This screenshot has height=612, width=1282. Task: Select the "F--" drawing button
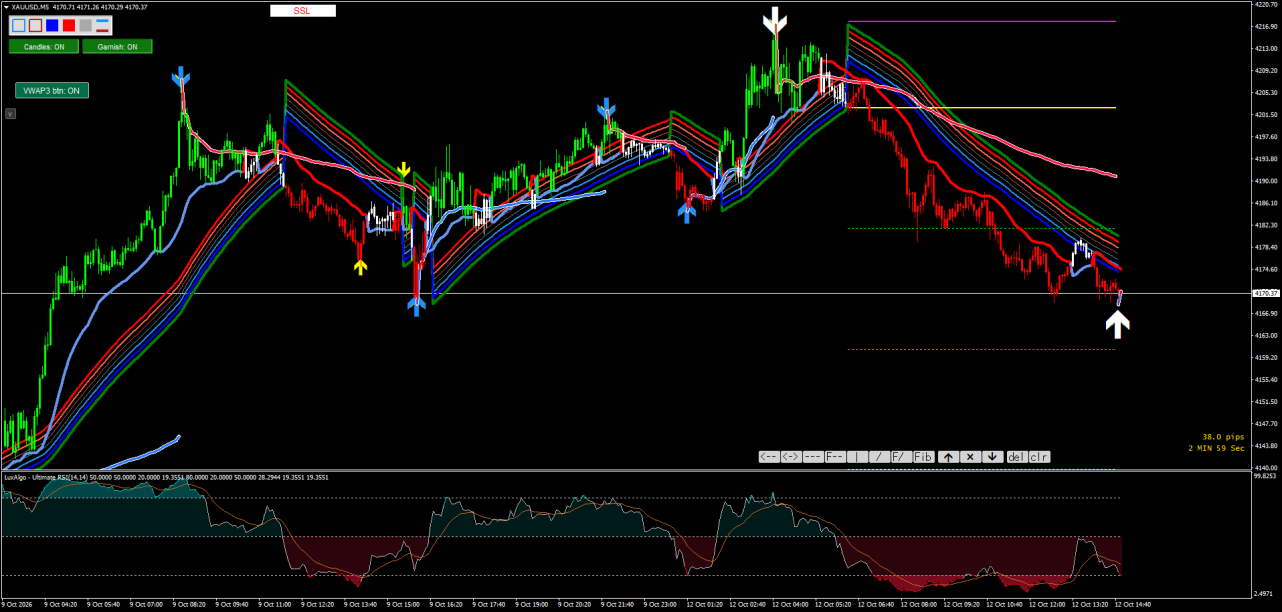pos(835,457)
